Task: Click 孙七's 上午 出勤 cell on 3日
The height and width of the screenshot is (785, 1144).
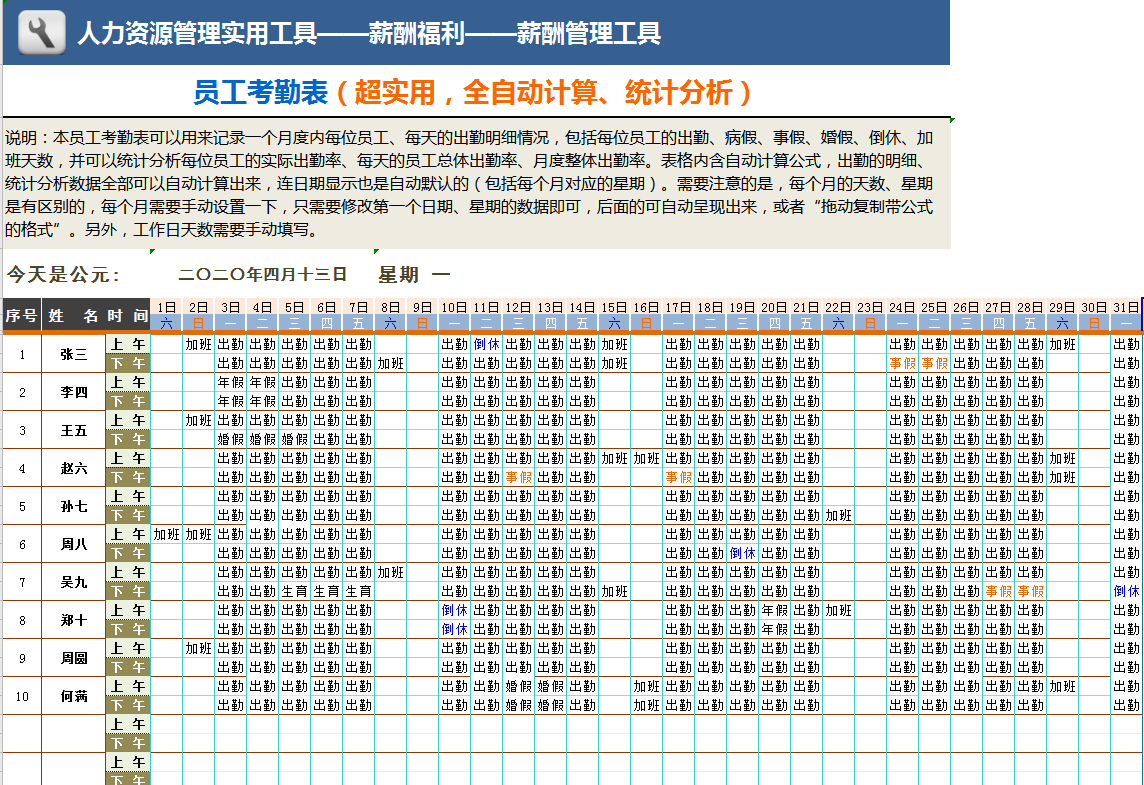Action: (x=231, y=496)
